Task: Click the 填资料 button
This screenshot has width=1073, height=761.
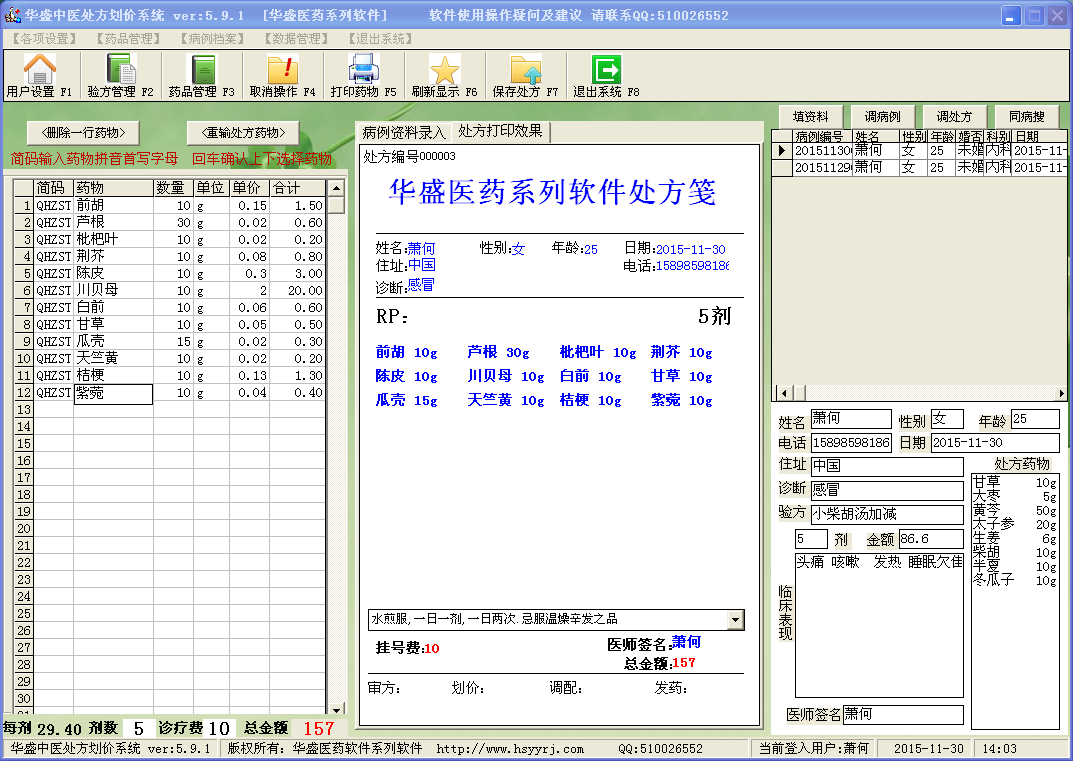Action: [810, 116]
